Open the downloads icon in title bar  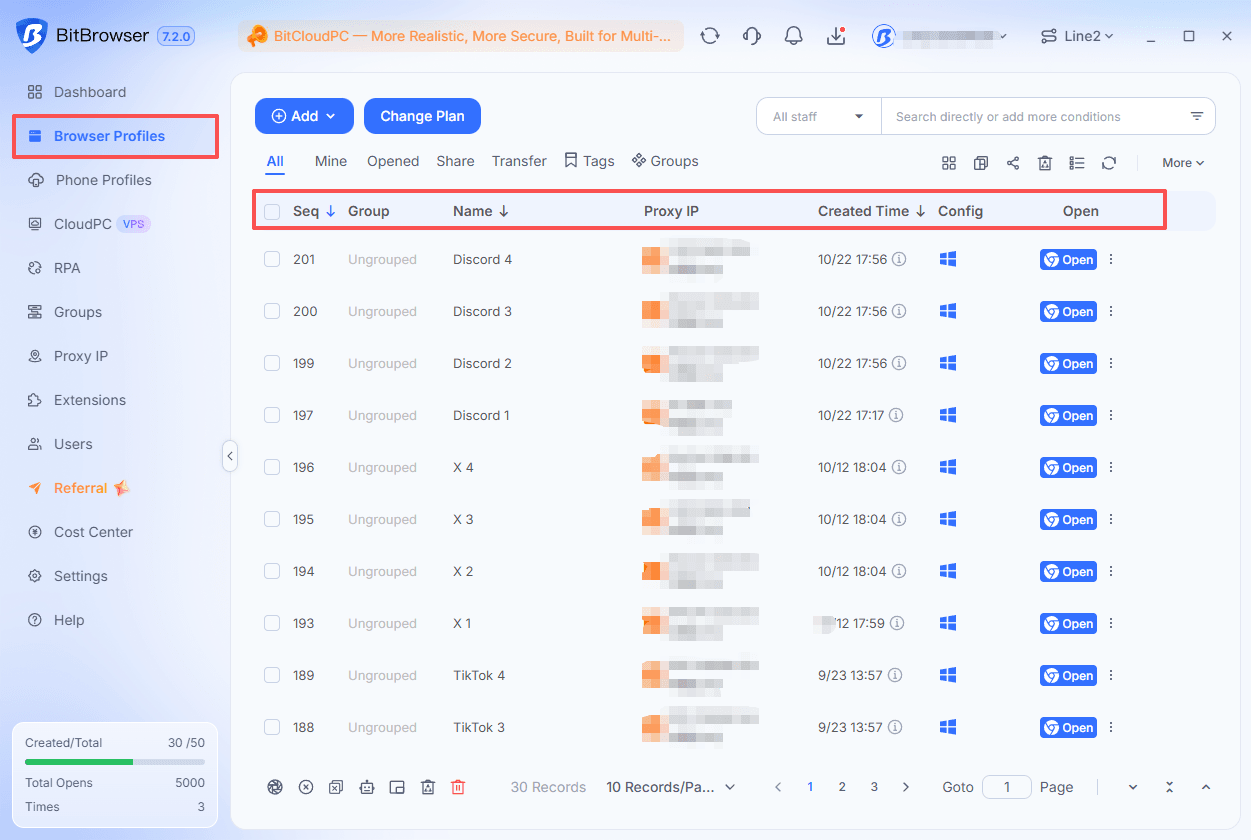[836, 36]
